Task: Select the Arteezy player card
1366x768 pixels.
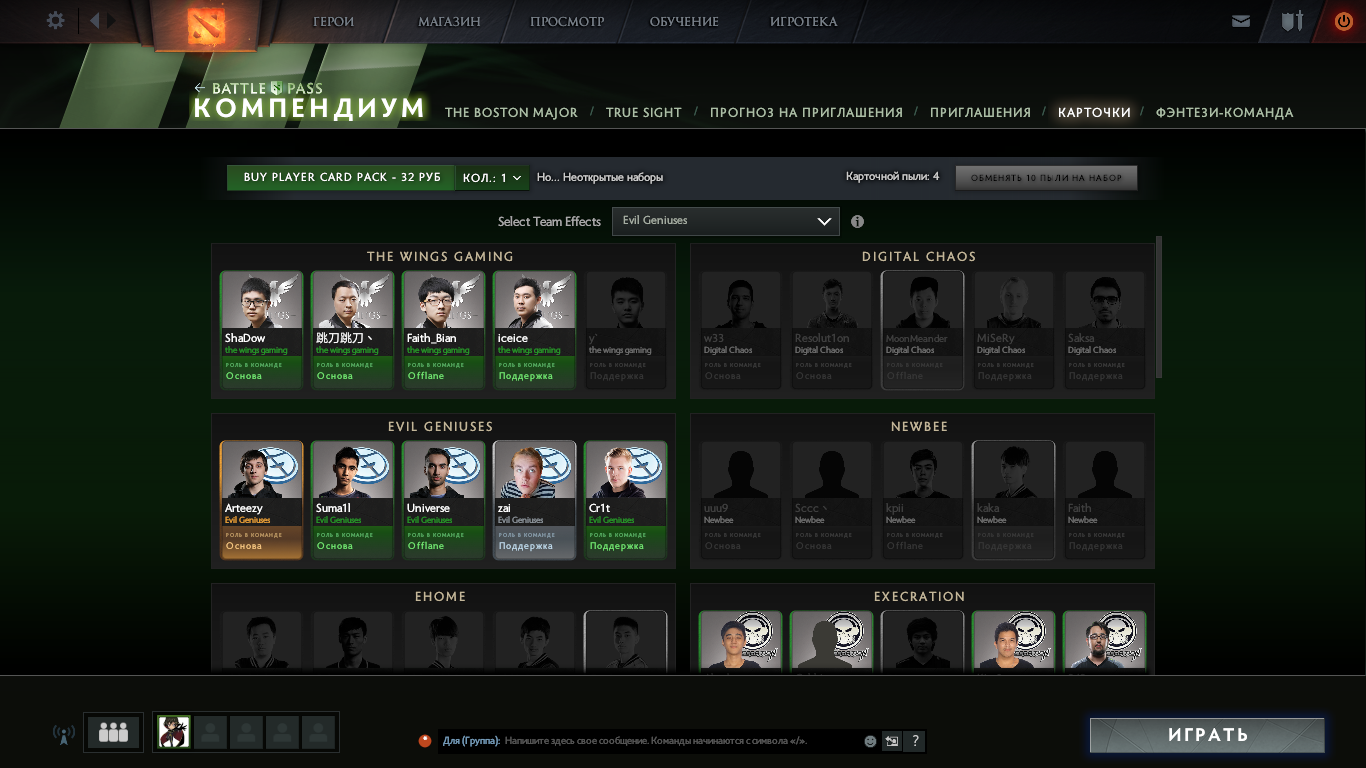Action: [x=261, y=500]
